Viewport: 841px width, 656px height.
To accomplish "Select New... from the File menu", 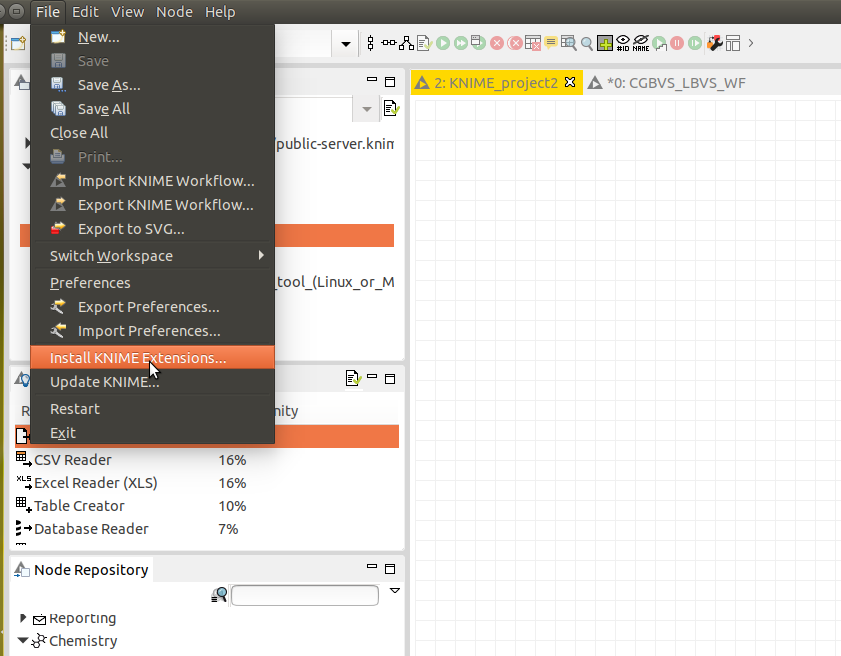I will point(153,37).
